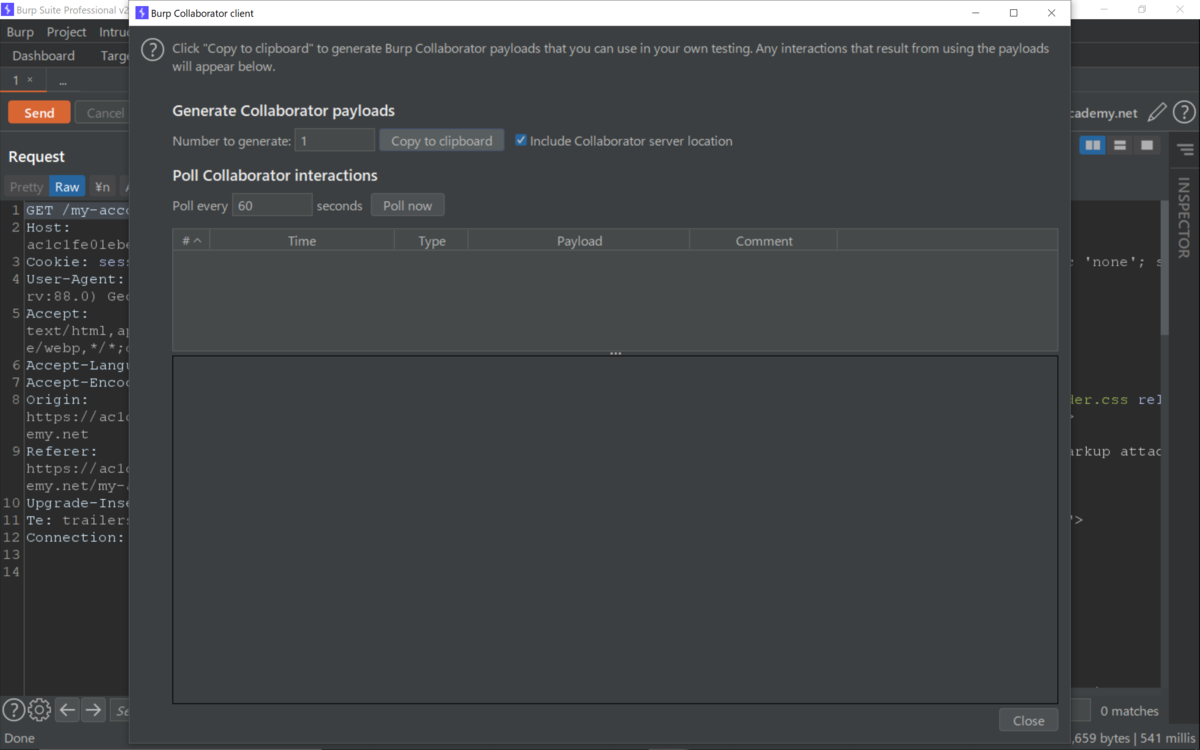Viewport: 1200px width, 750px height.
Task: Click the split pane divider dots handle
Action: (615, 353)
